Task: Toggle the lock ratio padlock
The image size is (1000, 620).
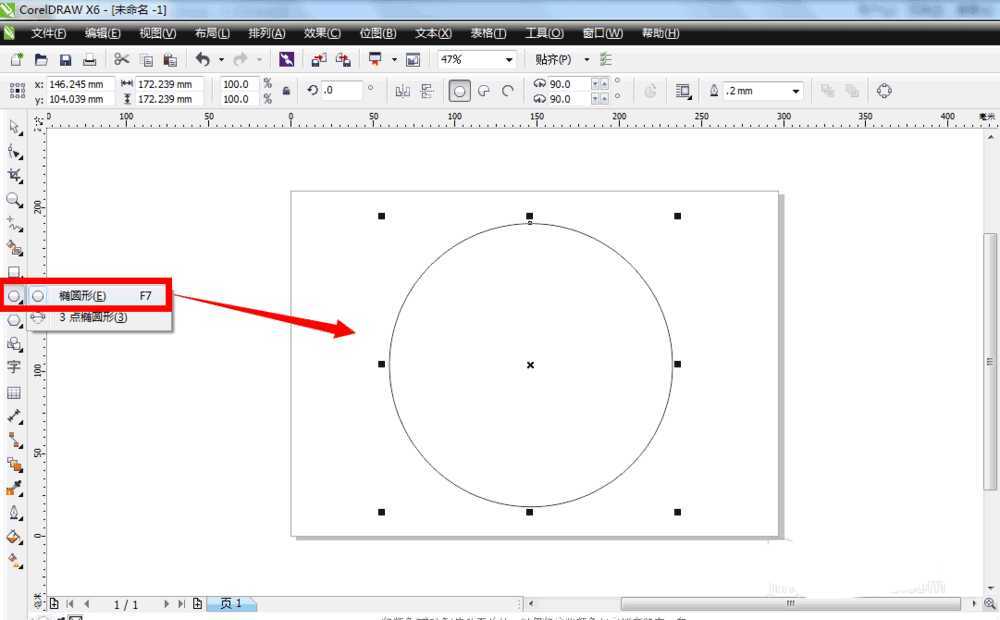Action: point(286,91)
